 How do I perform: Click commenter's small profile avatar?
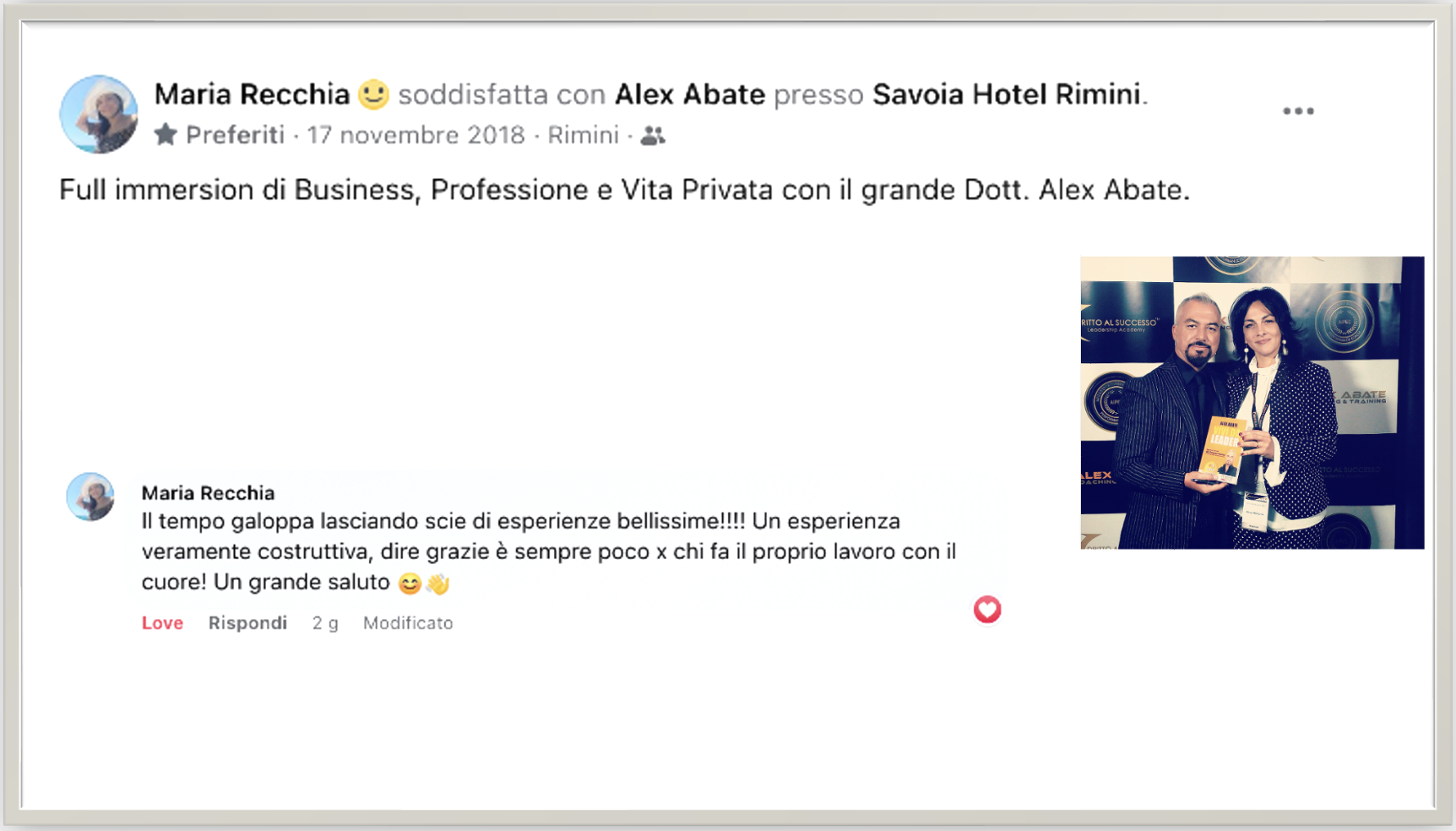point(90,497)
